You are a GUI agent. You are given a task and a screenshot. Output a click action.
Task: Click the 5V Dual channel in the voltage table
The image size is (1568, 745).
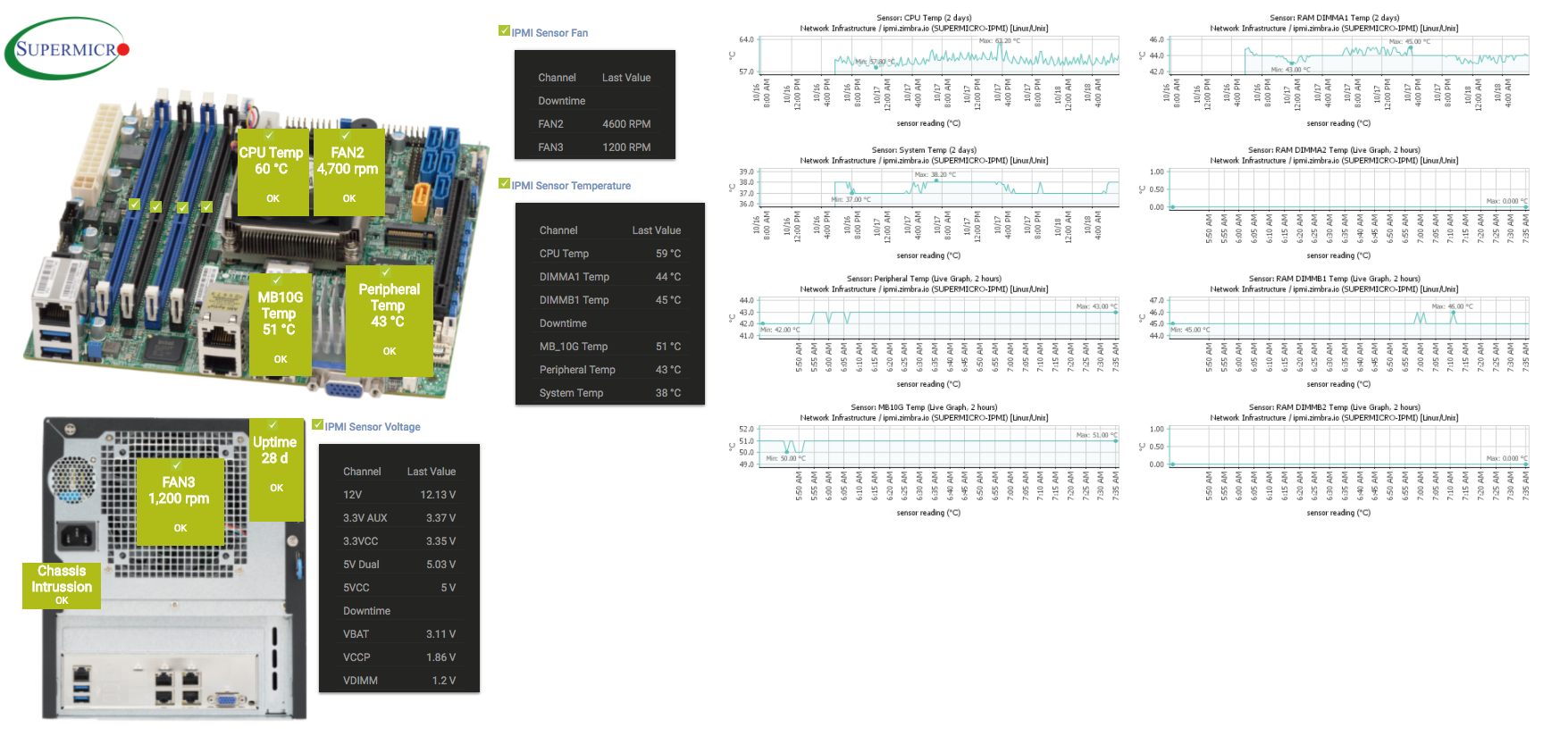(362, 565)
